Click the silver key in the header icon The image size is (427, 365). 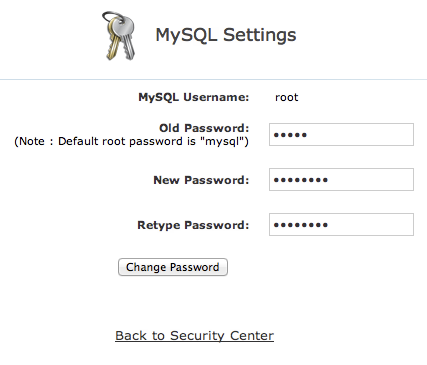pyautogui.click(x=127, y=38)
